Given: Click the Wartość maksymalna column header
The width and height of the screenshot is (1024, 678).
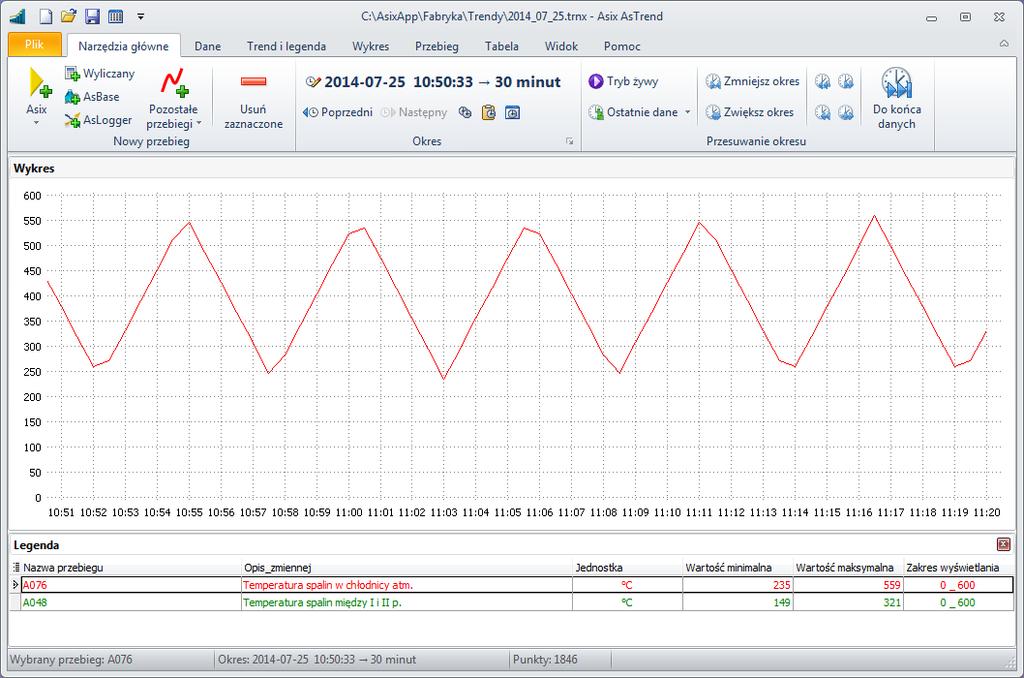Looking at the screenshot, I should (x=848, y=568).
